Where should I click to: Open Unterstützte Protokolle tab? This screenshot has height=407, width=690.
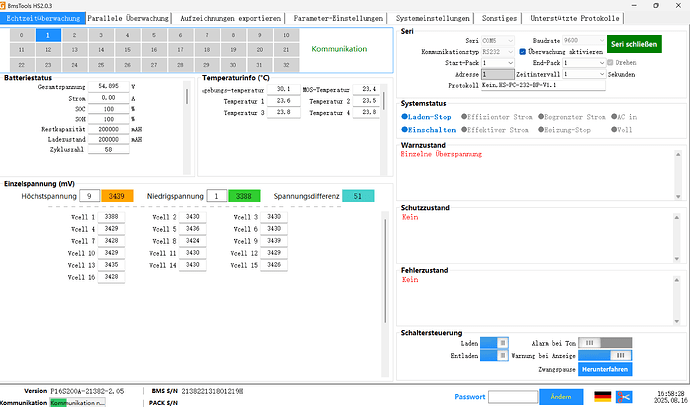click(x=575, y=18)
